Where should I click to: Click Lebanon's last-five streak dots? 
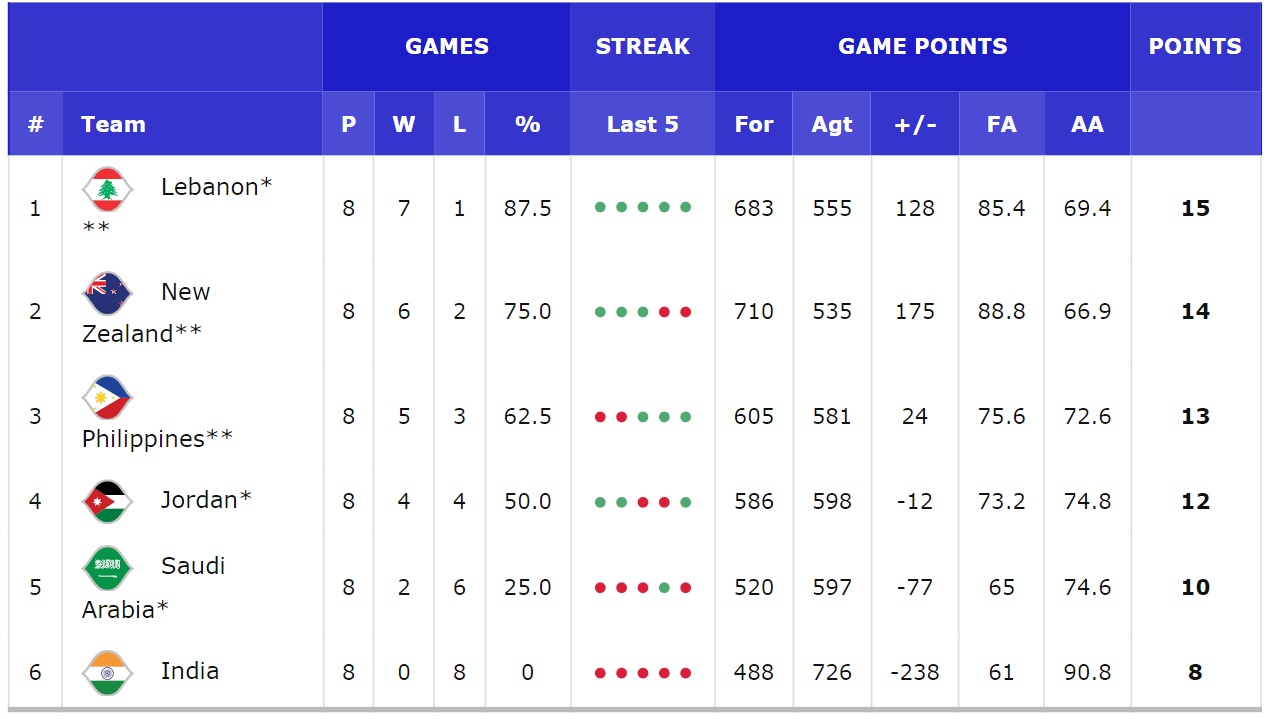click(x=642, y=208)
